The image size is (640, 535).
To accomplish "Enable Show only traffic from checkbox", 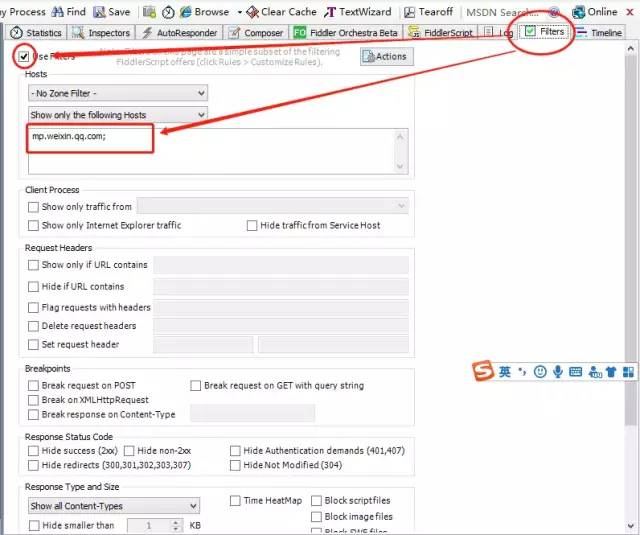I will (33, 207).
